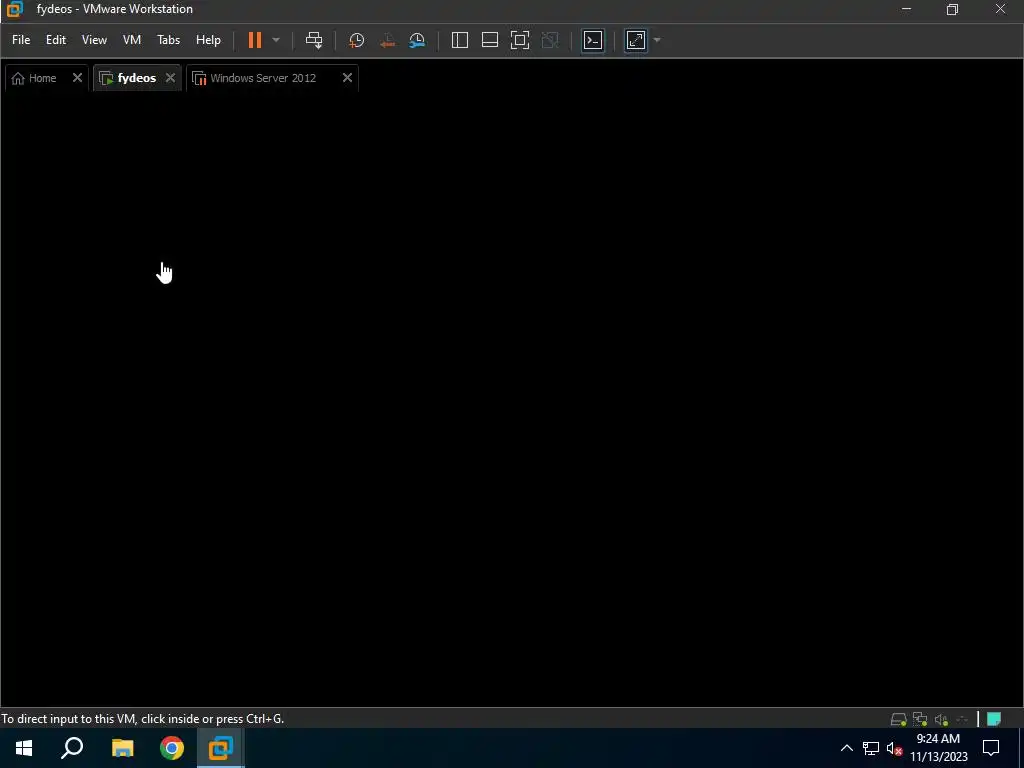Open the Windows Start menu
This screenshot has width=1024, height=768.
[x=24, y=748]
